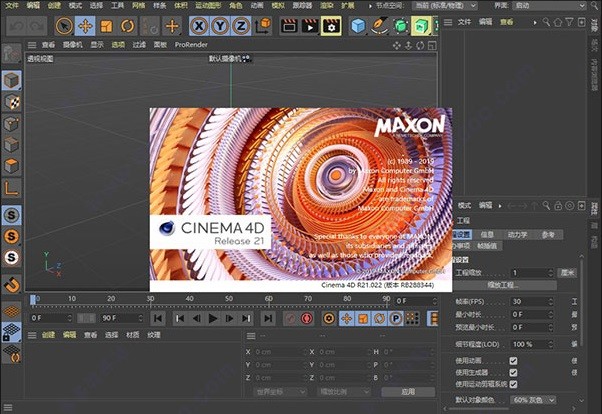Activate the Move tool in top toolbar
This screenshot has width=602, height=414.
(x=85, y=26)
